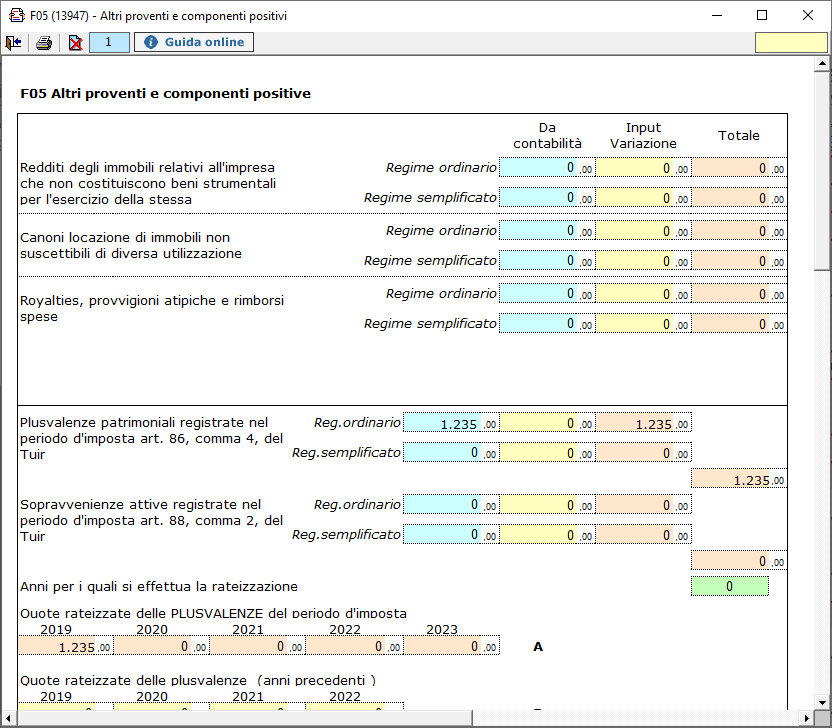
Task: Select Royalties Regime ordinario Input Variazione field
Action: 643,294
